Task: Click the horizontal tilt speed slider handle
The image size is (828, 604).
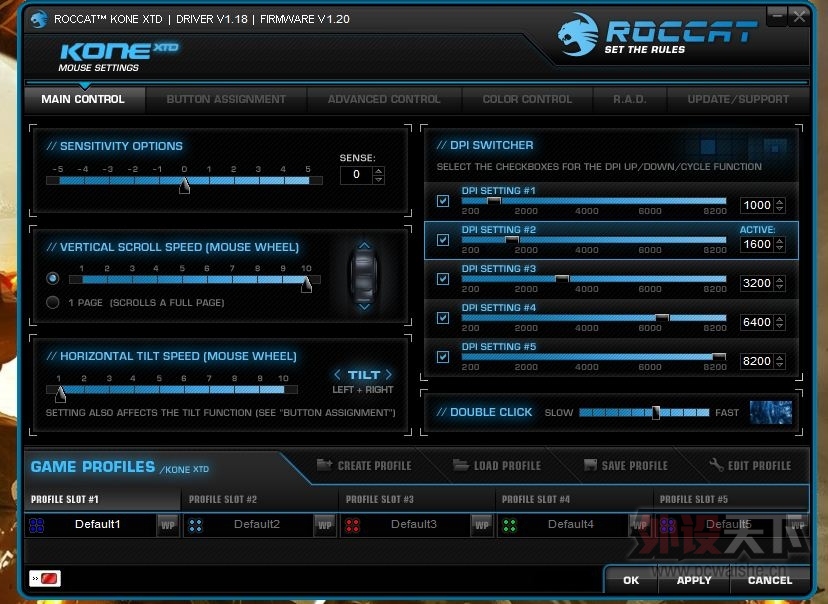Action: [x=61, y=394]
